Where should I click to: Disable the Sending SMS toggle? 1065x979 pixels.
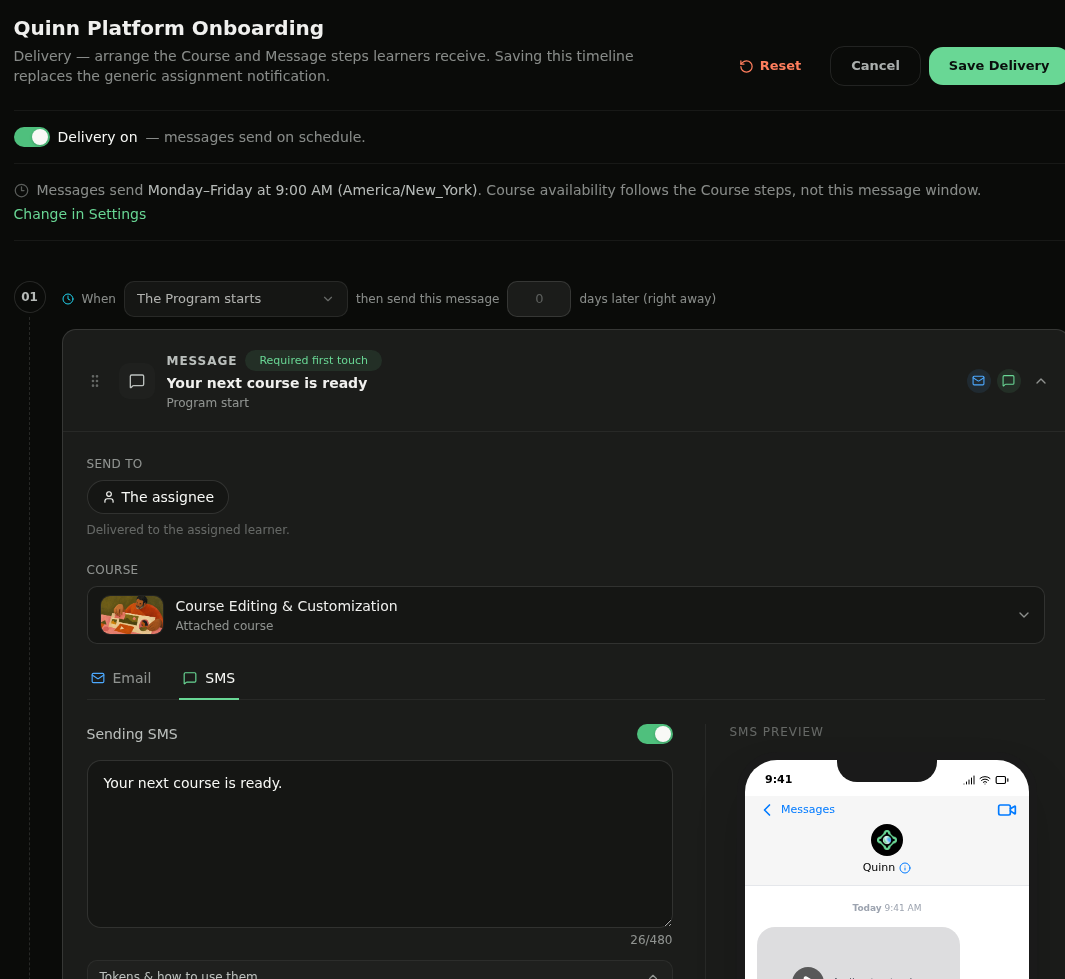click(x=655, y=734)
